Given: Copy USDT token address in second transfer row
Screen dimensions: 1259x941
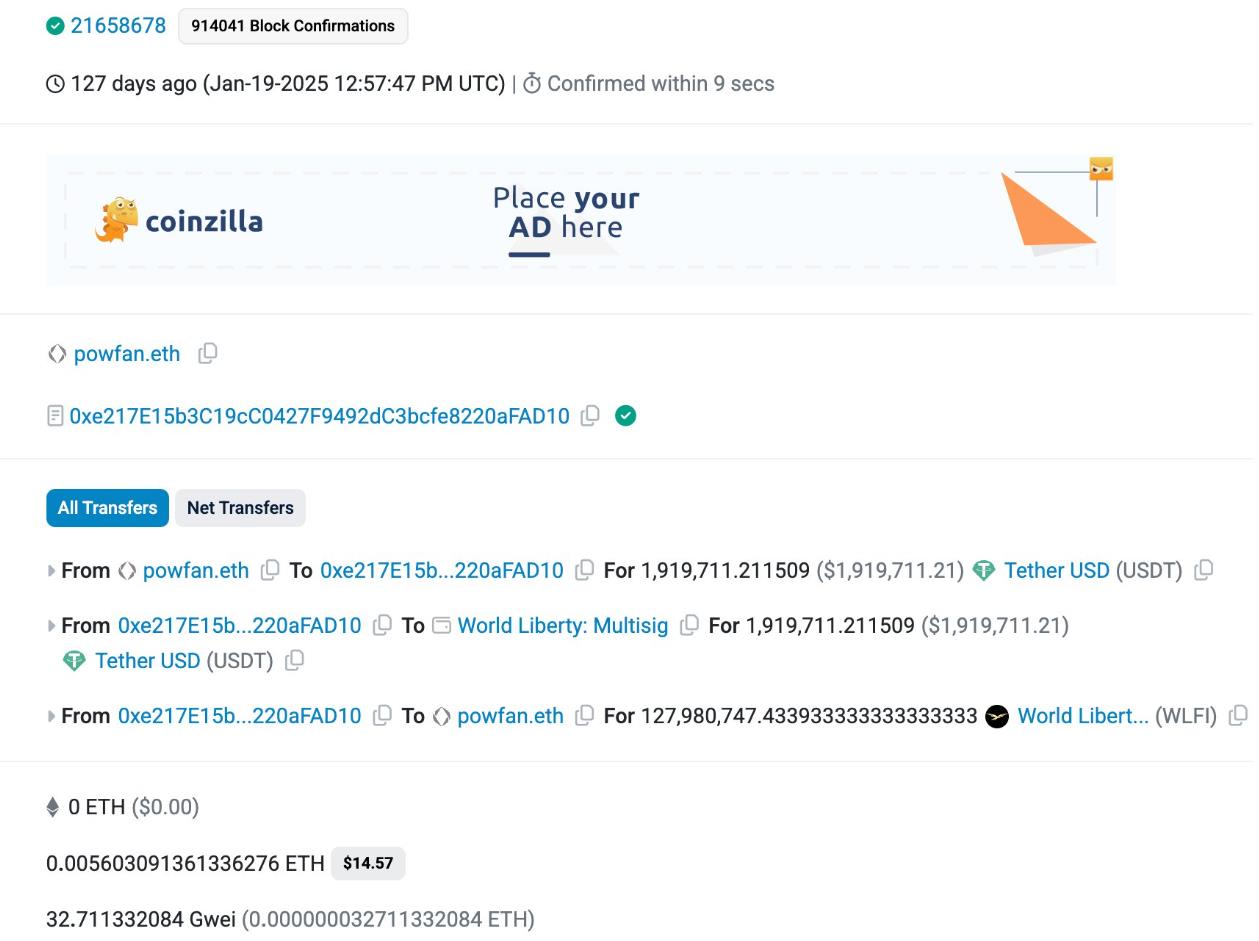Looking at the screenshot, I should click(294, 660).
